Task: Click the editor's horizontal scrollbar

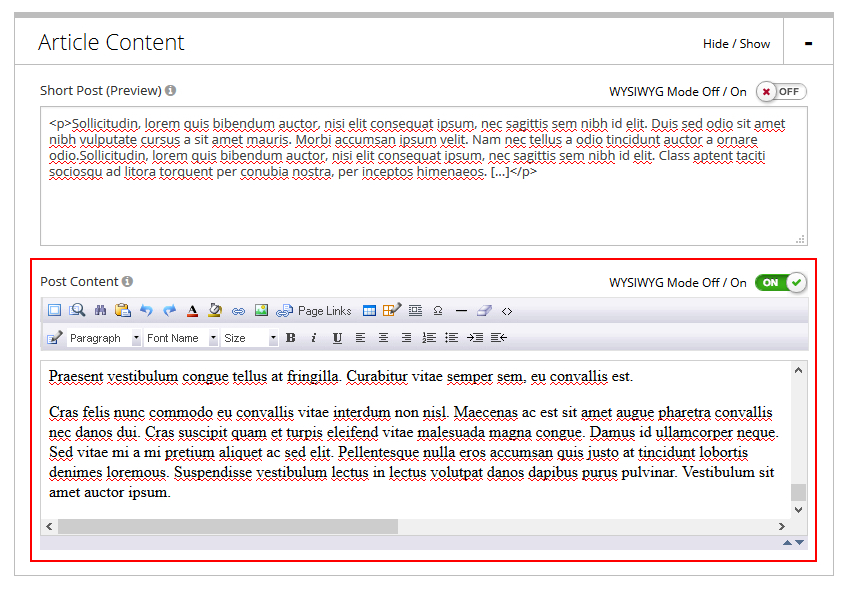Action: click(228, 526)
